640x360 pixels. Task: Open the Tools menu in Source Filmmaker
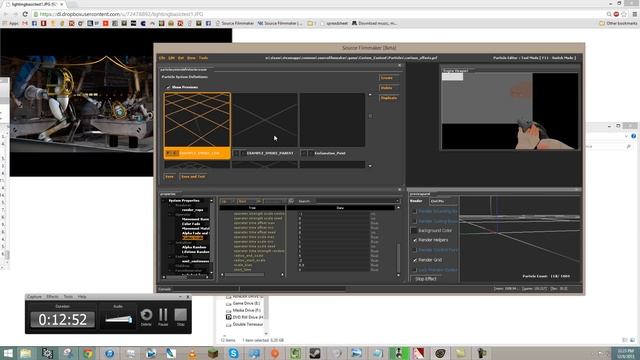pyautogui.click(x=203, y=58)
